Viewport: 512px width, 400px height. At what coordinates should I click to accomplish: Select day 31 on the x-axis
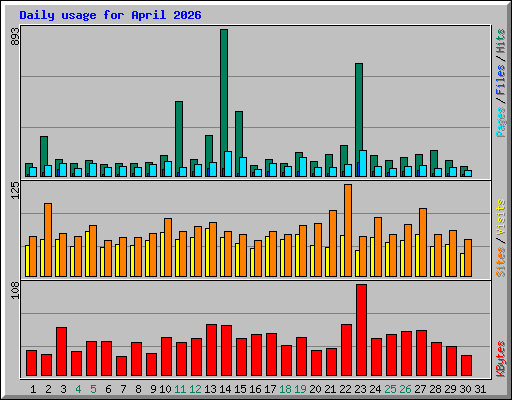[480, 389]
